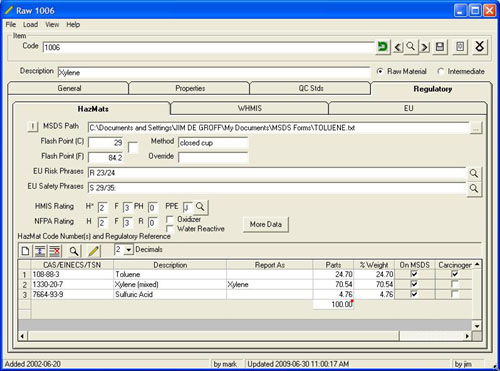Uncheck On MSDS for Sulfuric Acid row
This screenshot has height=371, width=500.
(414, 294)
